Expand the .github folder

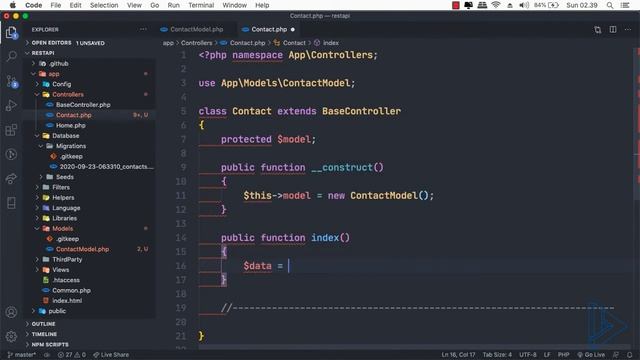point(59,63)
